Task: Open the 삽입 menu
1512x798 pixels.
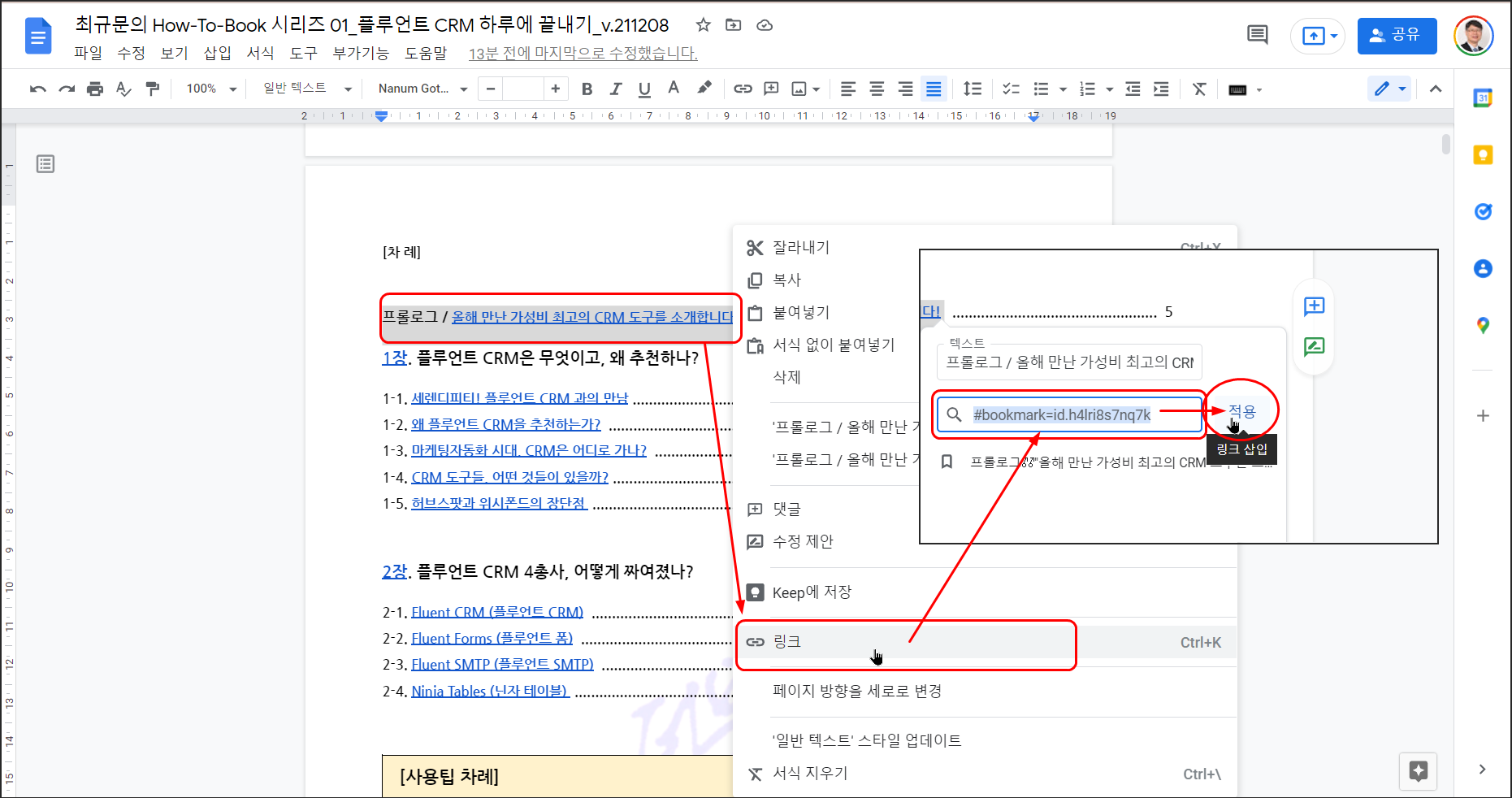Action: click(x=218, y=53)
